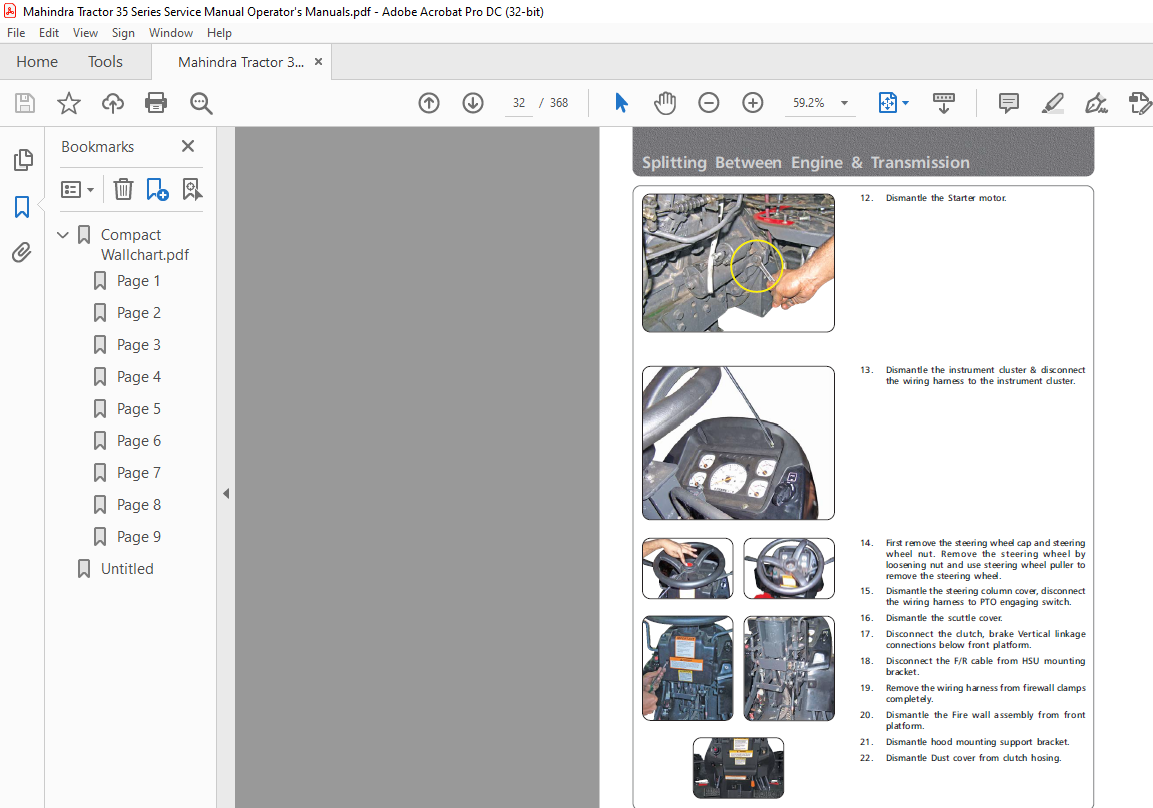Collapse the navigation pane with arrow
Viewport: 1153px width, 808px height.
[226, 493]
